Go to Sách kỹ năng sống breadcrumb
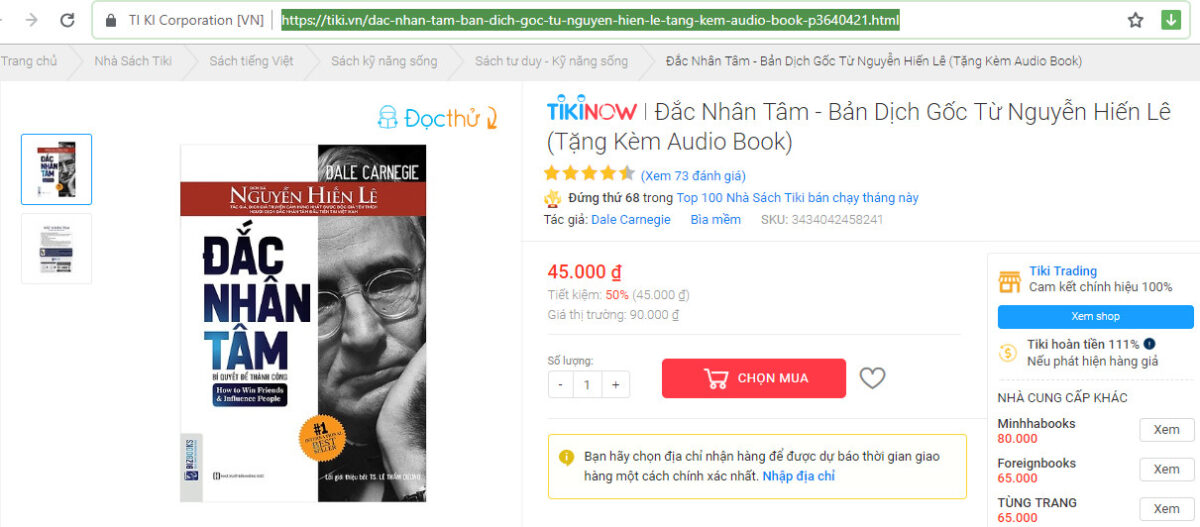 pos(384,61)
